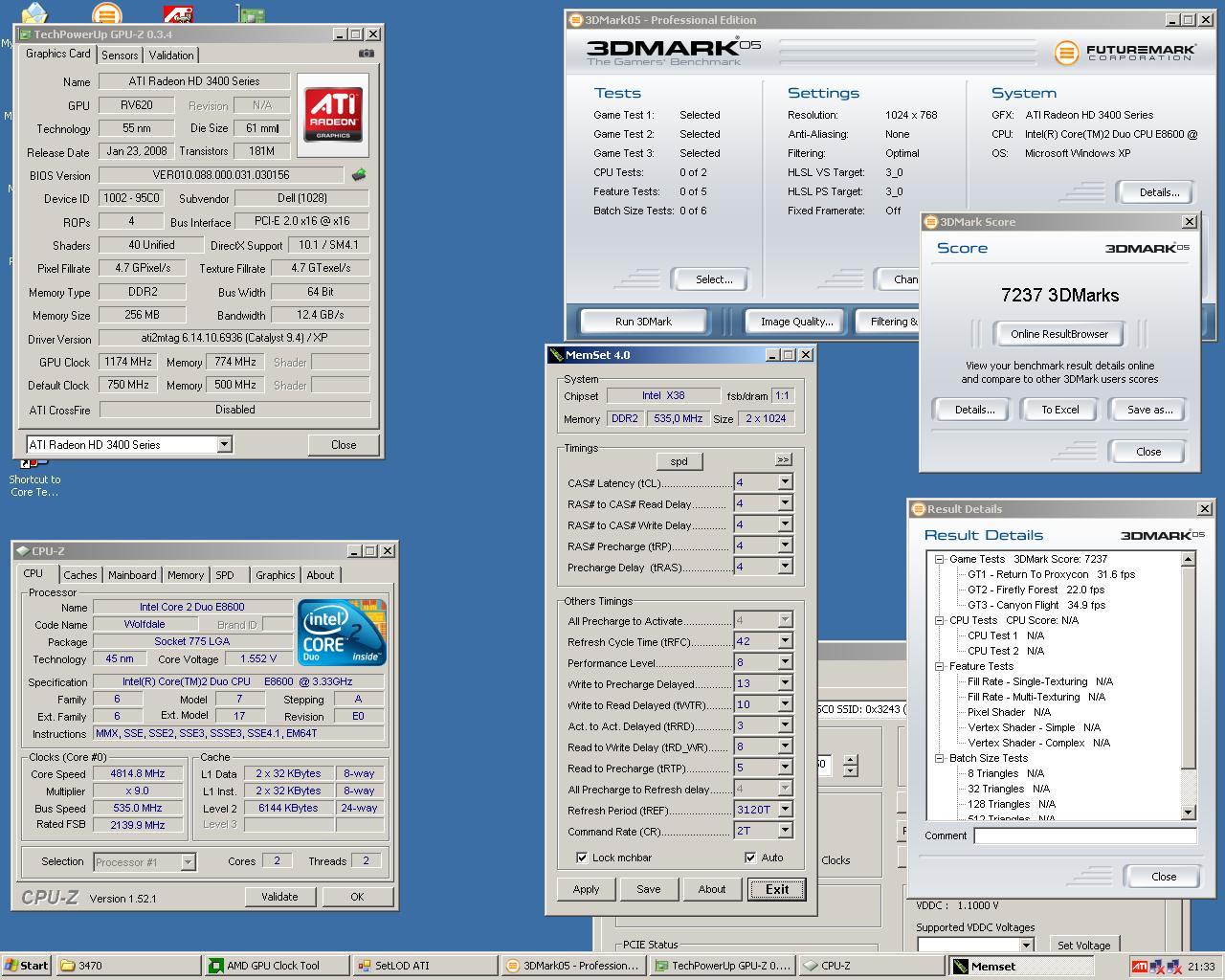
Task: Collapse the Game Tests tree node
Action: click(x=940, y=559)
